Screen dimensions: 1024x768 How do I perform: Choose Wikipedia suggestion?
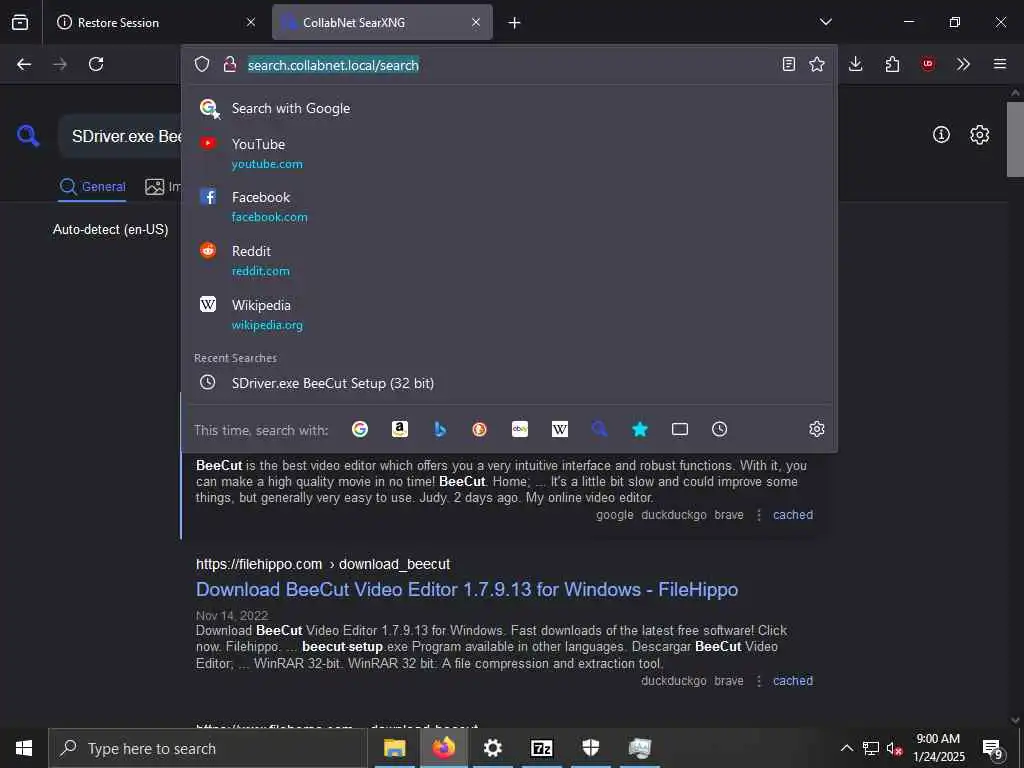click(x=509, y=314)
